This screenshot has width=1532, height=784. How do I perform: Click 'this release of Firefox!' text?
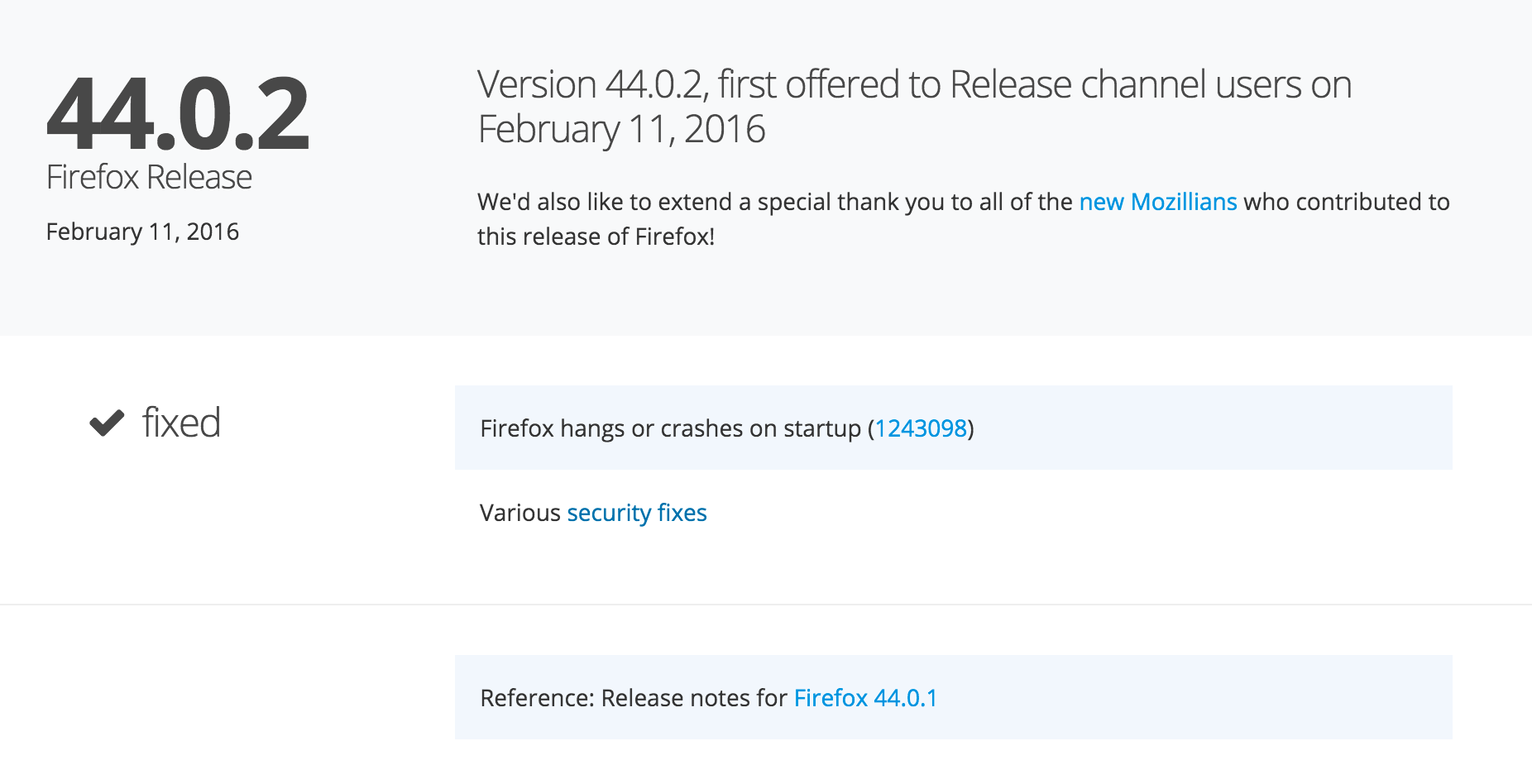tap(596, 237)
